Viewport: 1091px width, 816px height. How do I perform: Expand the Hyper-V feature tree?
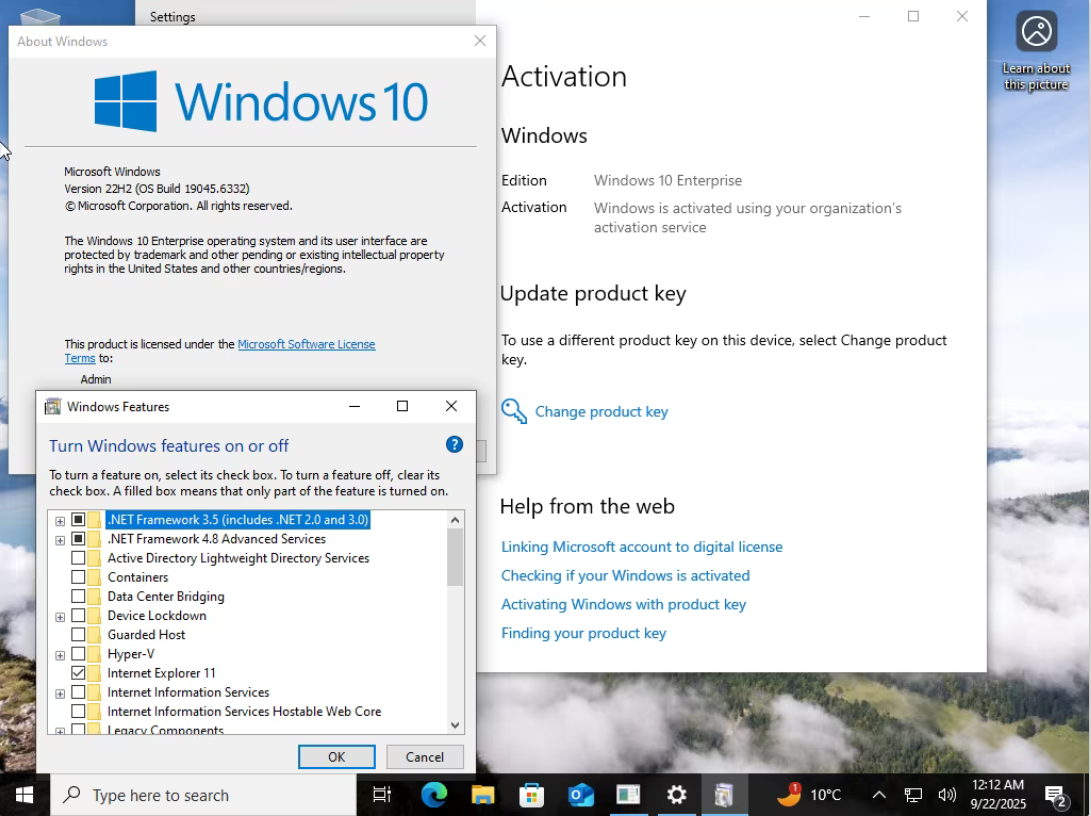[x=60, y=655]
